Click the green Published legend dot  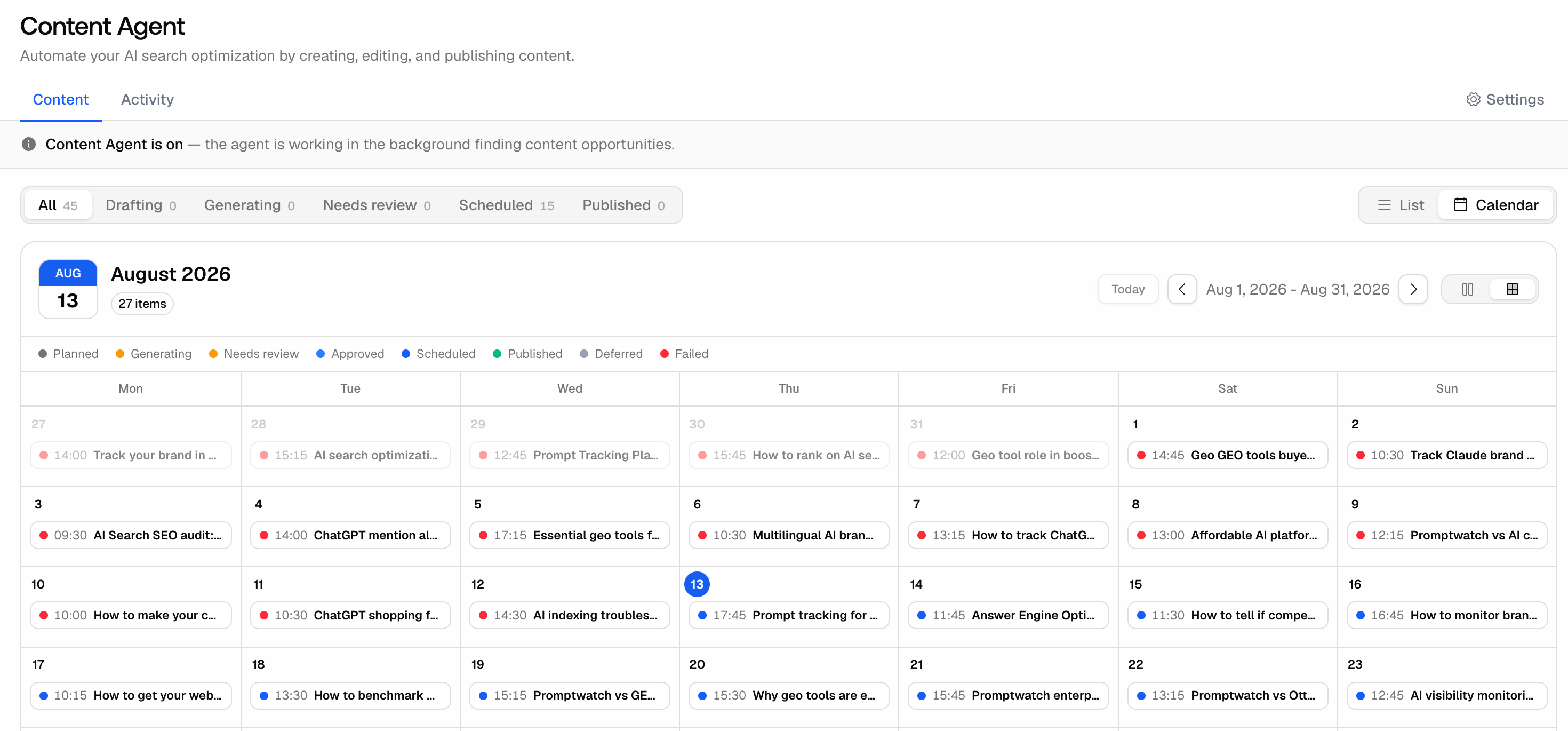click(x=497, y=354)
